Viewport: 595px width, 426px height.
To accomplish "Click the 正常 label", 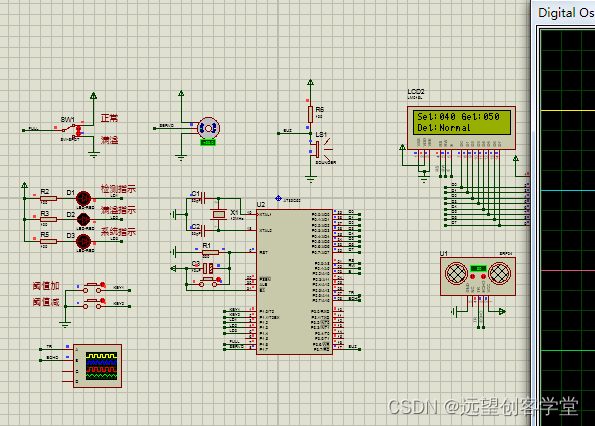I will (x=109, y=118).
